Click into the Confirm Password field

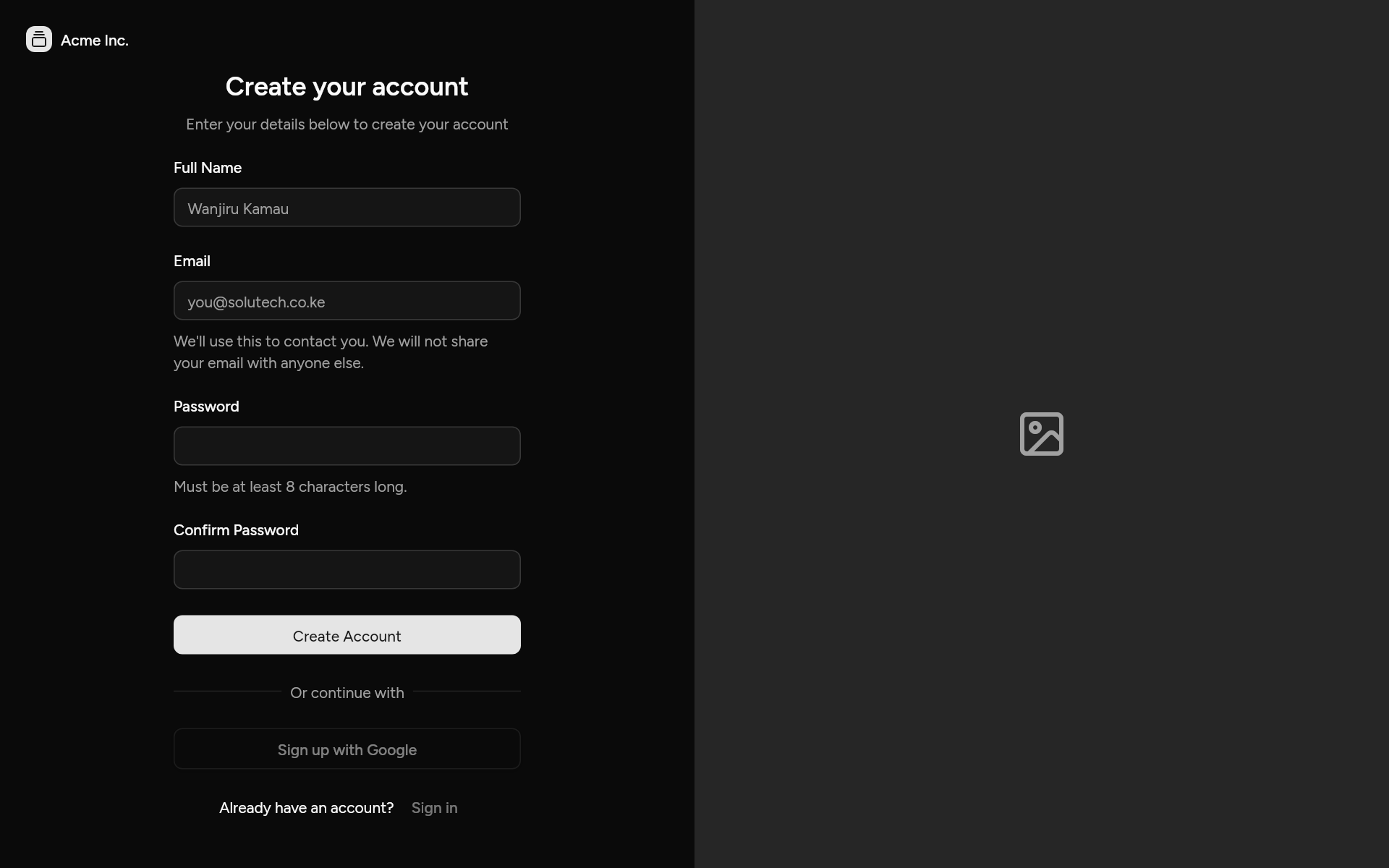(x=347, y=570)
